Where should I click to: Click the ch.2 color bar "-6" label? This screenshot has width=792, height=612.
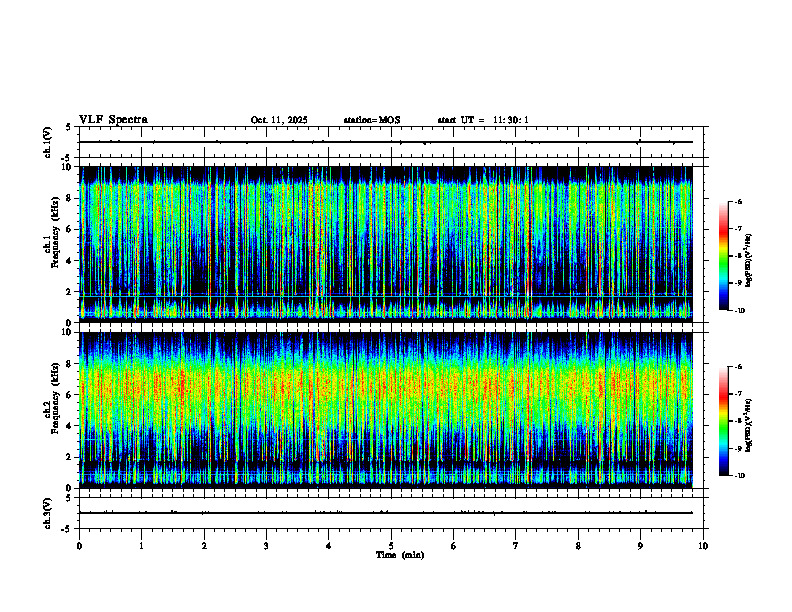(x=738, y=367)
